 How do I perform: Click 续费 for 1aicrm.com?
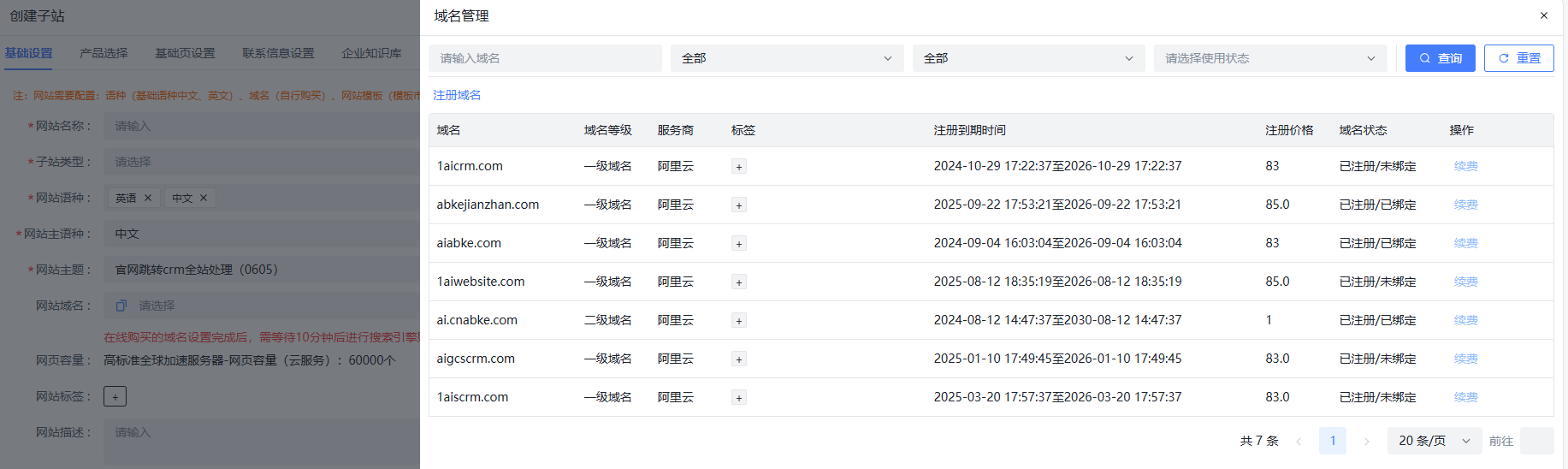[x=1465, y=166]
